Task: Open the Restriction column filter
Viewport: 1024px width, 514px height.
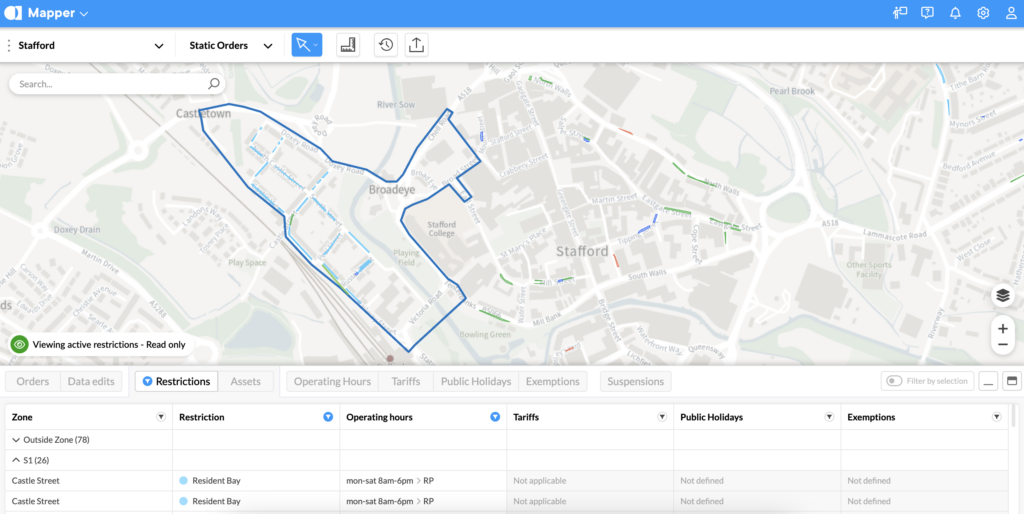Action: click(328, 417)
